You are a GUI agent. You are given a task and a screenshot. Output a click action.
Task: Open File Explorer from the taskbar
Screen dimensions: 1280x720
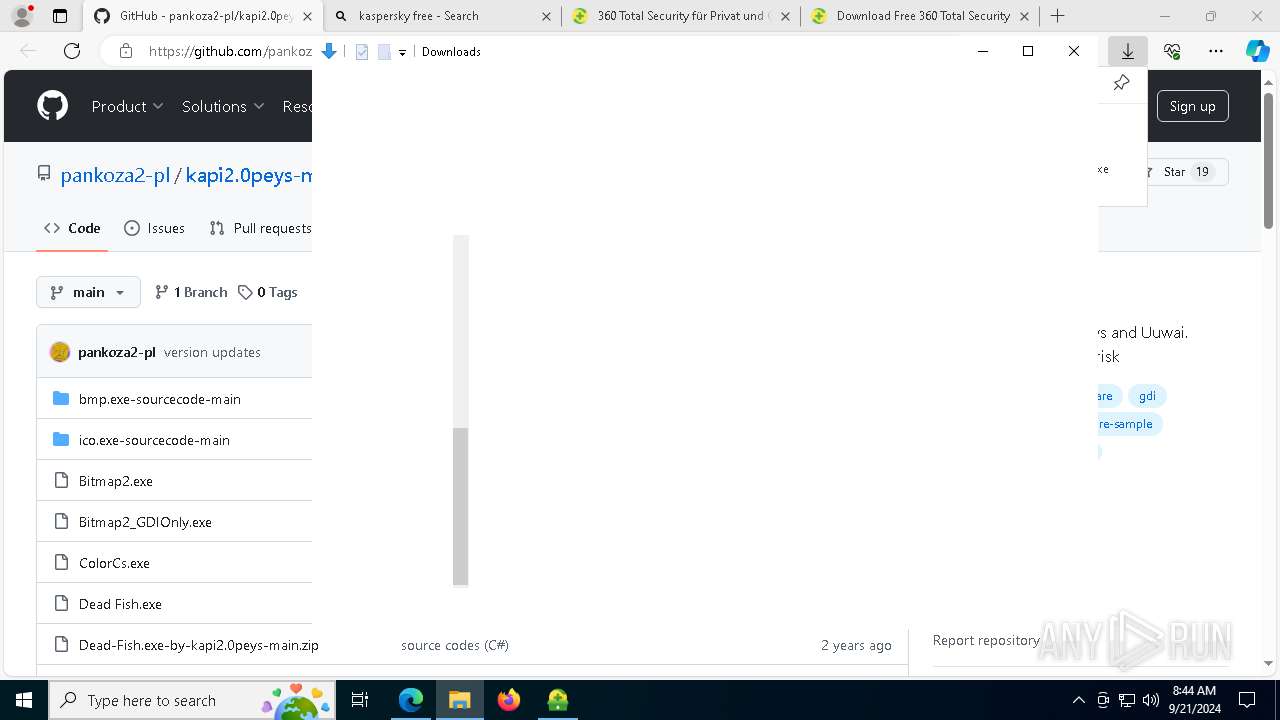460,700
